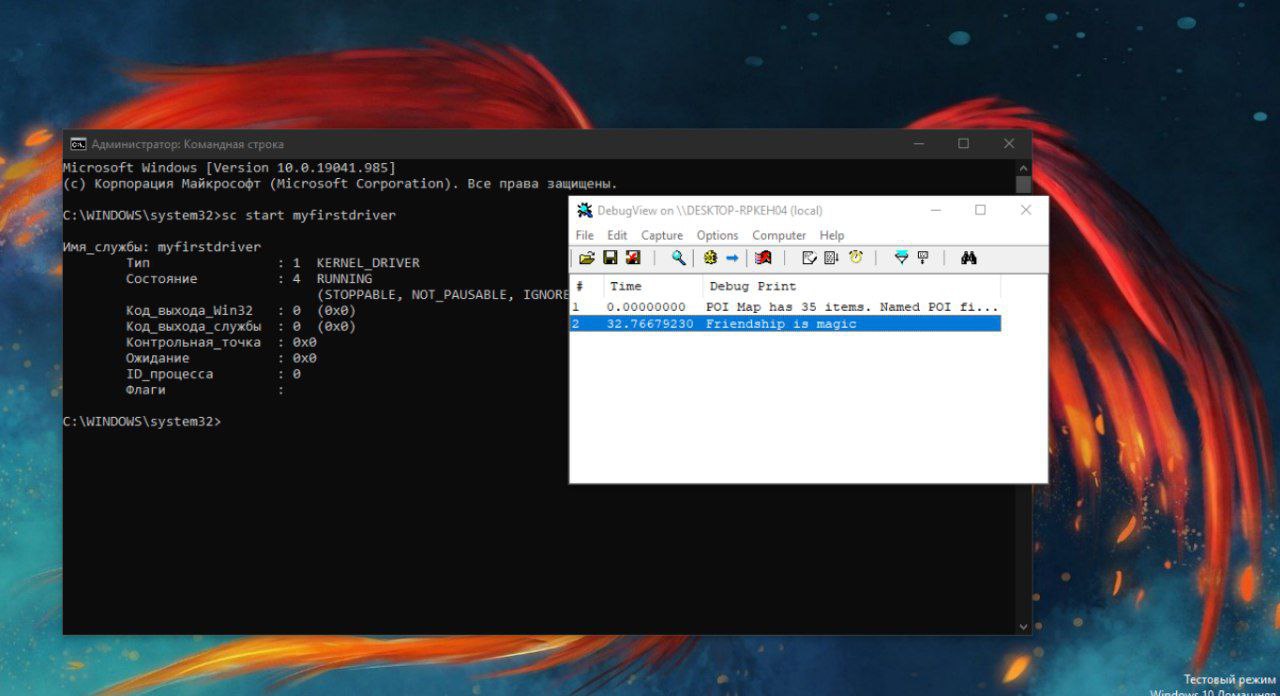
Task: Click the 'Контрольная_точка' line in the command prompt
Action: point(221,342)
